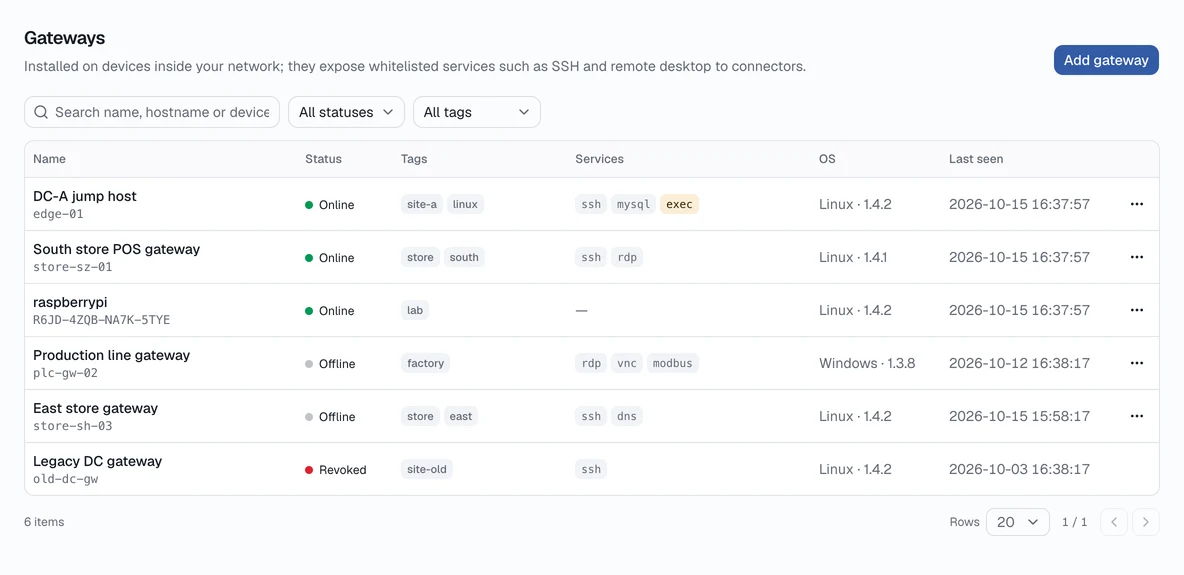Click the Name column header
1184x575 pixels.
[x=49, y=159]
